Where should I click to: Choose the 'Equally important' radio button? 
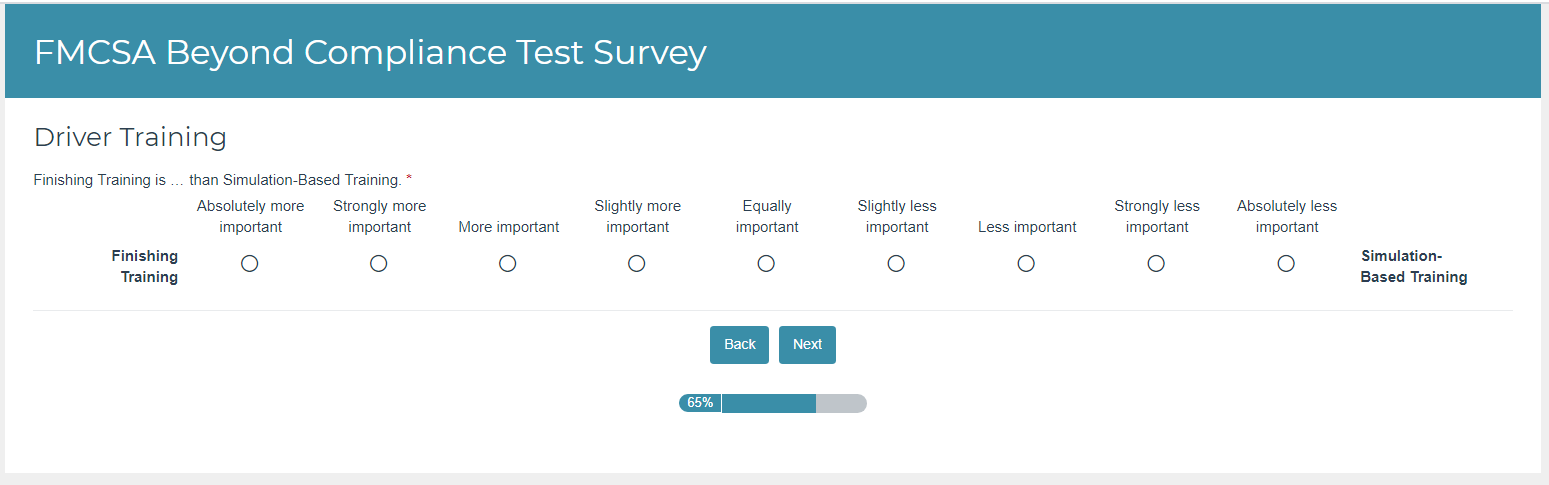[x=766, y=264]
